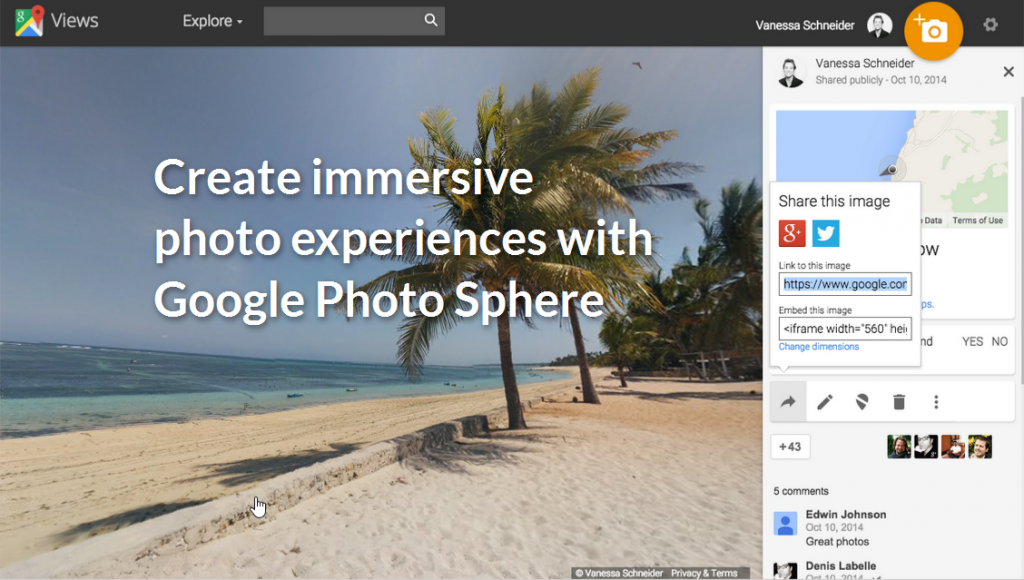Image resolution: width=1024 pixels, height=580 pixels.
Task: Open Vanessa Schneider author name in panel
Action: [x=865, y=63]
